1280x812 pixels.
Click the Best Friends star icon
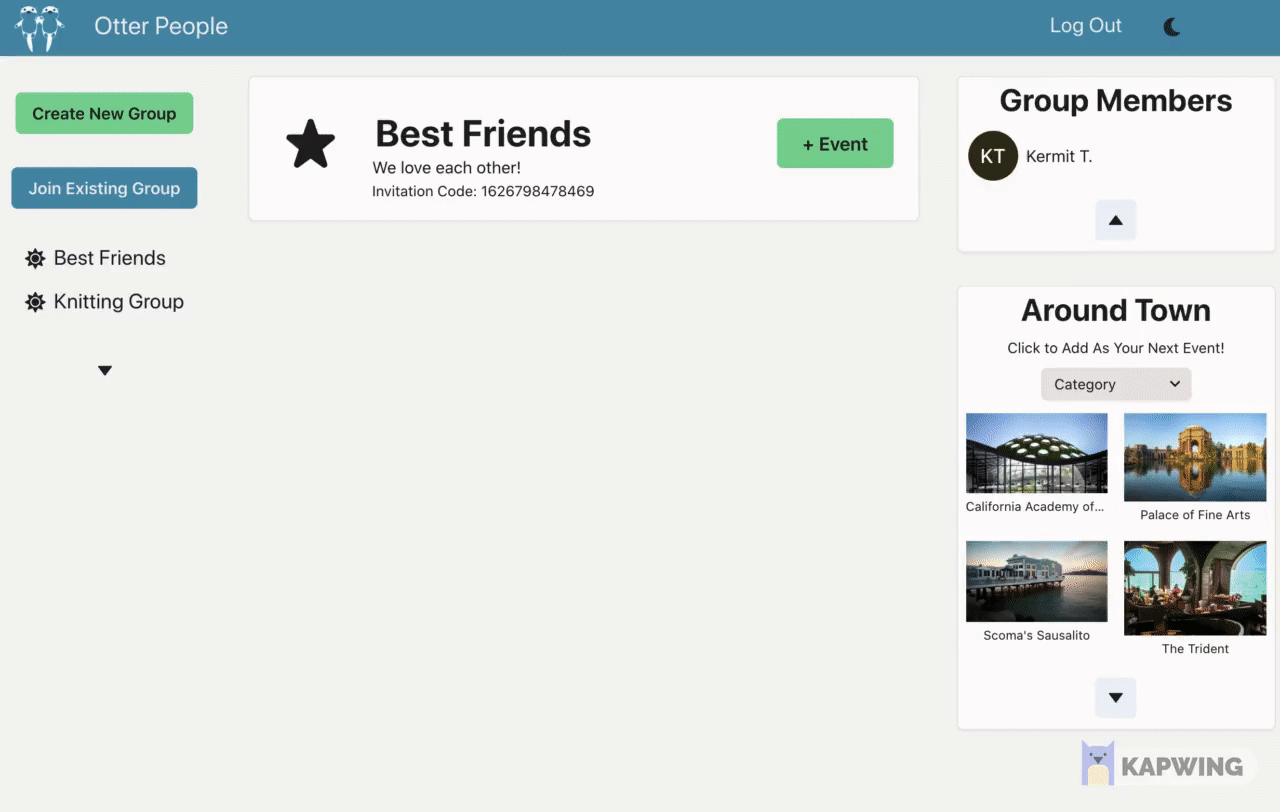point(311,144)
